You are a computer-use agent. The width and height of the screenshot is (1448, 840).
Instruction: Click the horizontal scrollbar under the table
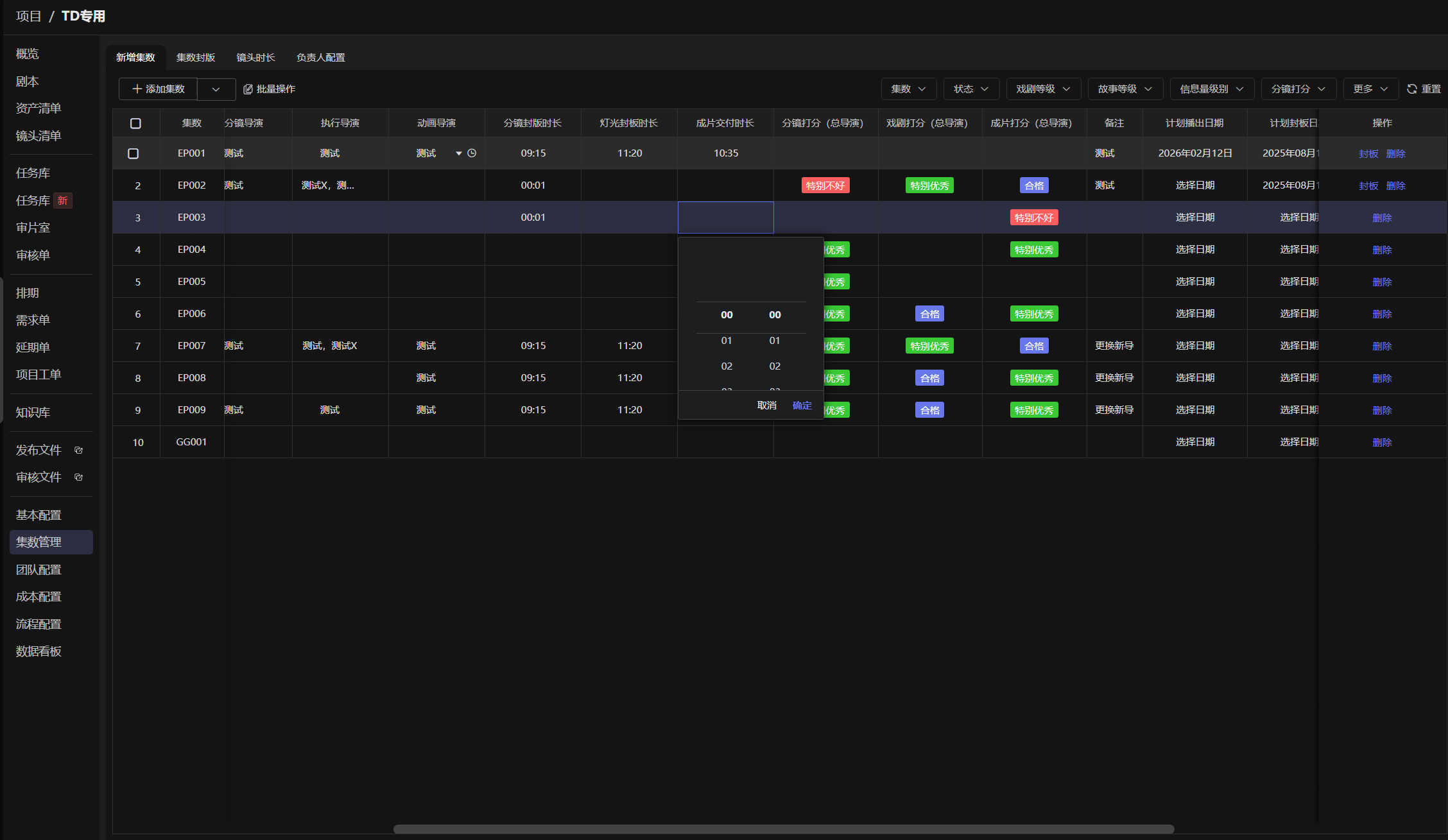[x=784, y=828]
